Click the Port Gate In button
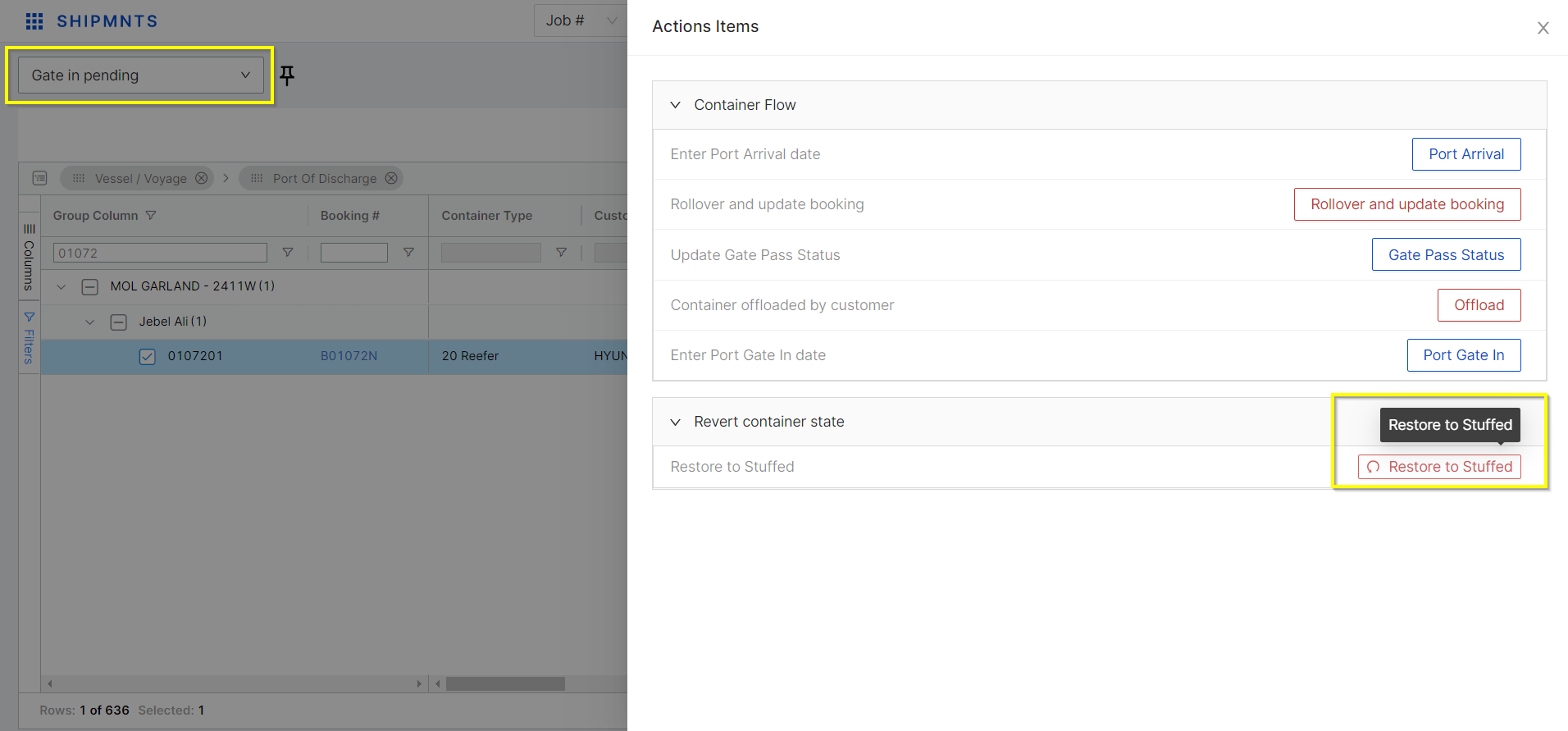 coord(1463,355)
